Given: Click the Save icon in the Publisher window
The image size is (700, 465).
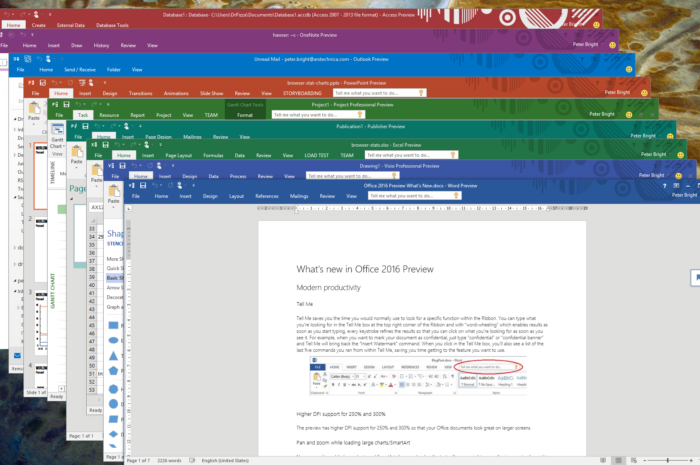Looking at the screenshot, I should (x=85, y=126).
